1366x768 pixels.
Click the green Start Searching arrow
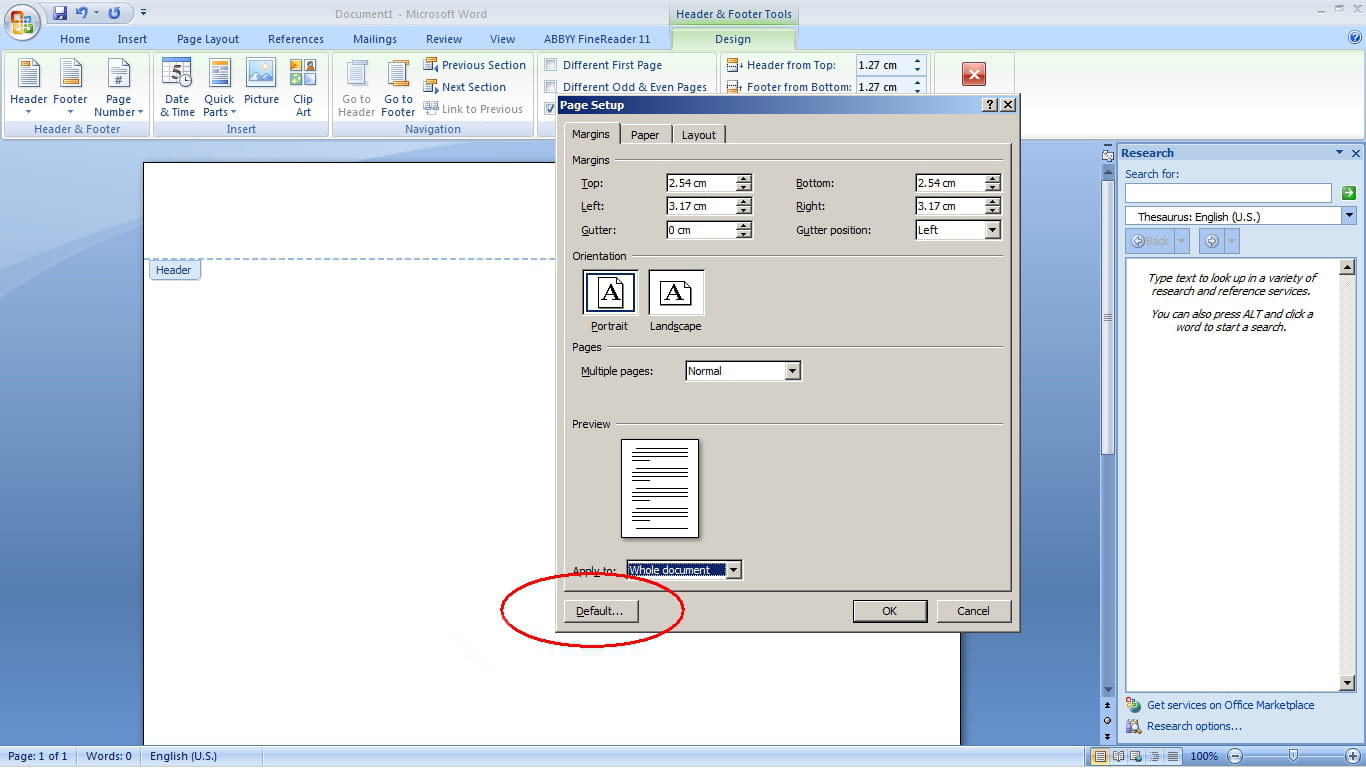[1348, 193]
